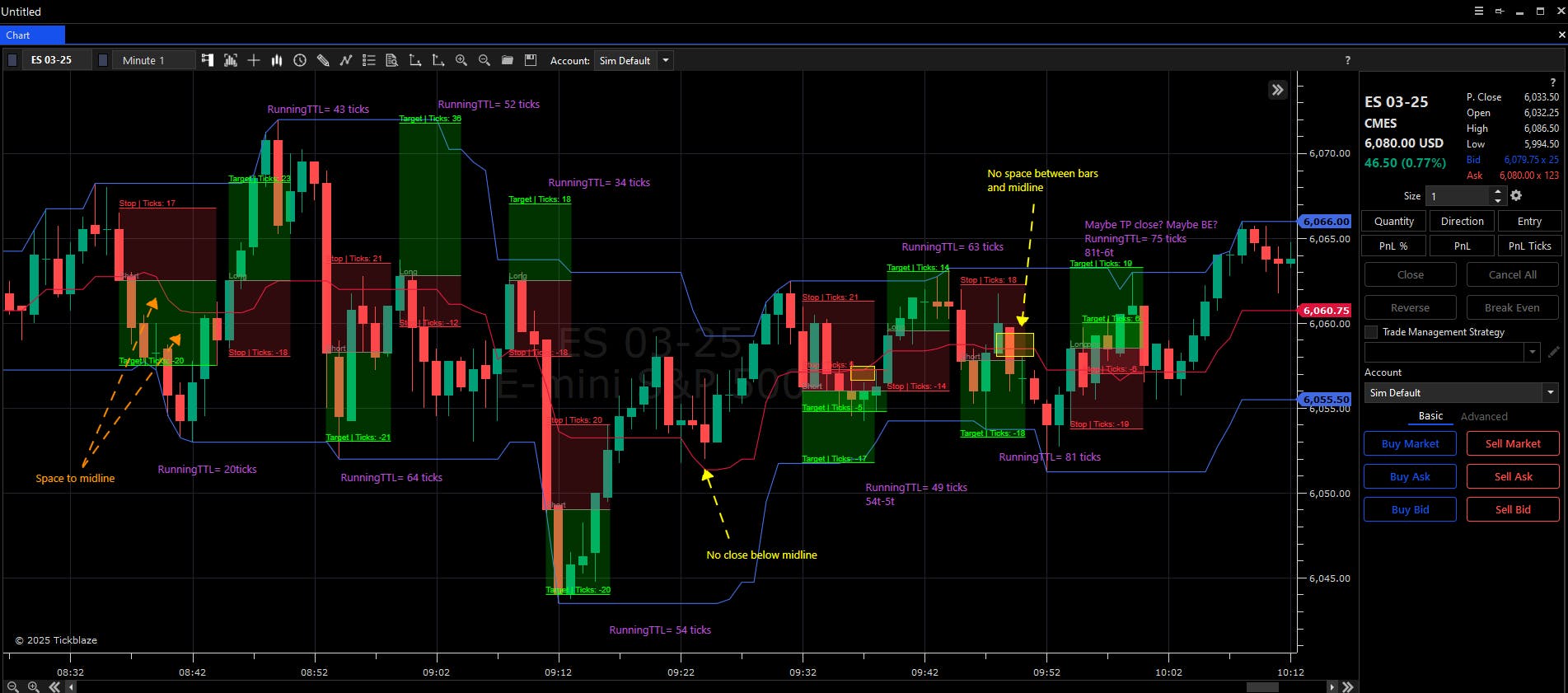The image size is (1568, 693).
Task: Open the document search data icon
Action: [x=392, y=60]
